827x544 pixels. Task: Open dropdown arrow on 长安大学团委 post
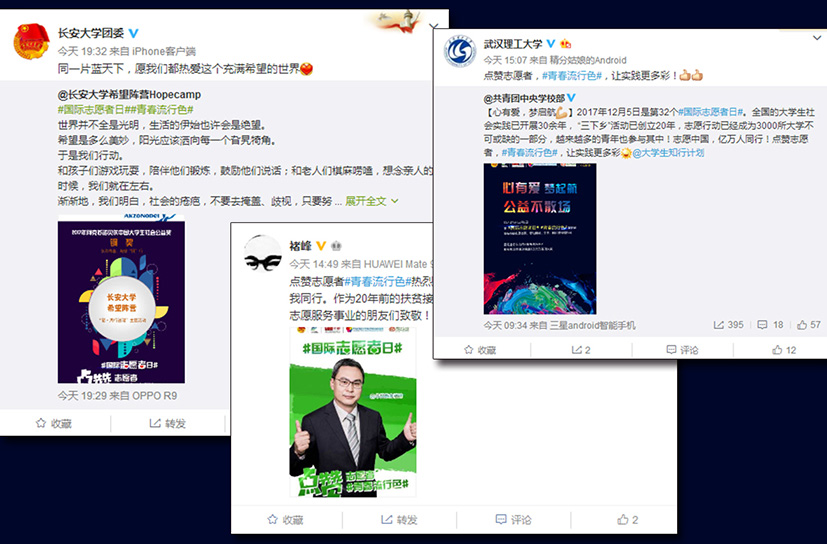click(434, 26)
